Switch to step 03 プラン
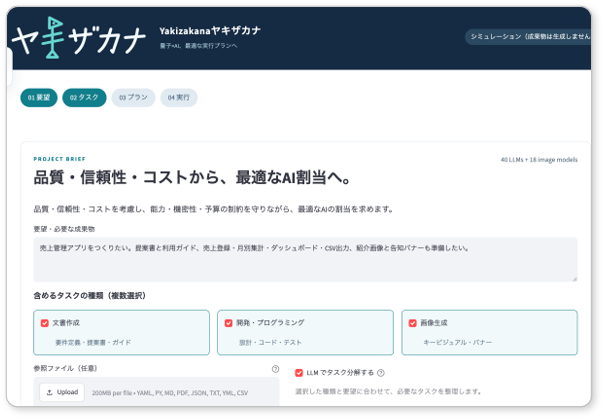 [x=133, y=97]
